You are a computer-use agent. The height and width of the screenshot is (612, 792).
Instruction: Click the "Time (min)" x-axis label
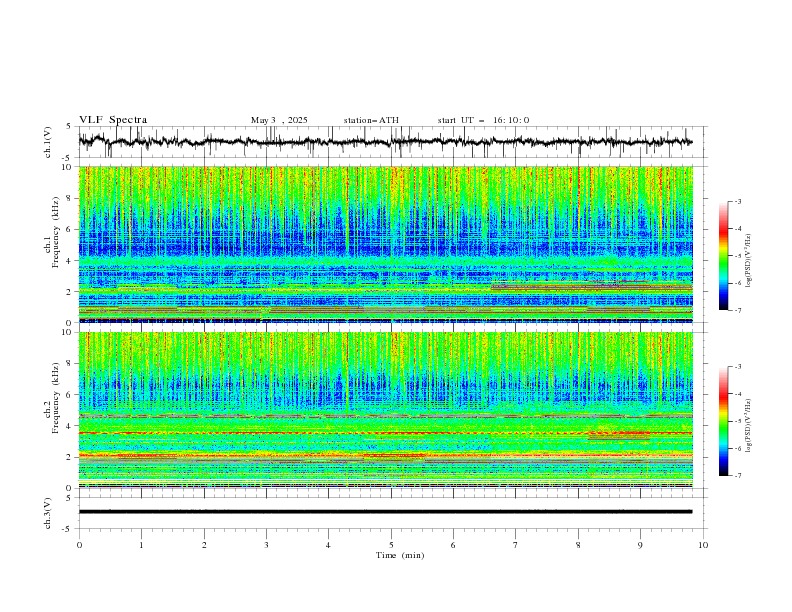click(400, 555)
